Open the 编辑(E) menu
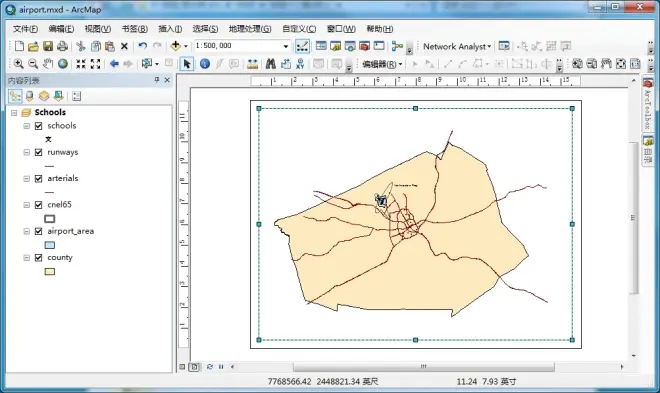The height and width of the screenshot is (393, 660). click(x=61, y=29)
